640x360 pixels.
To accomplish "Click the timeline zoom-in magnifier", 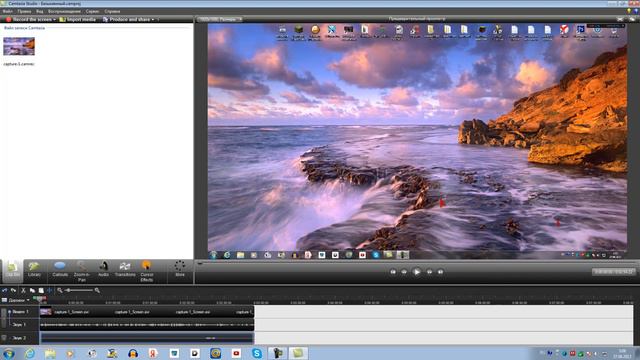I will tap(97, 290).
